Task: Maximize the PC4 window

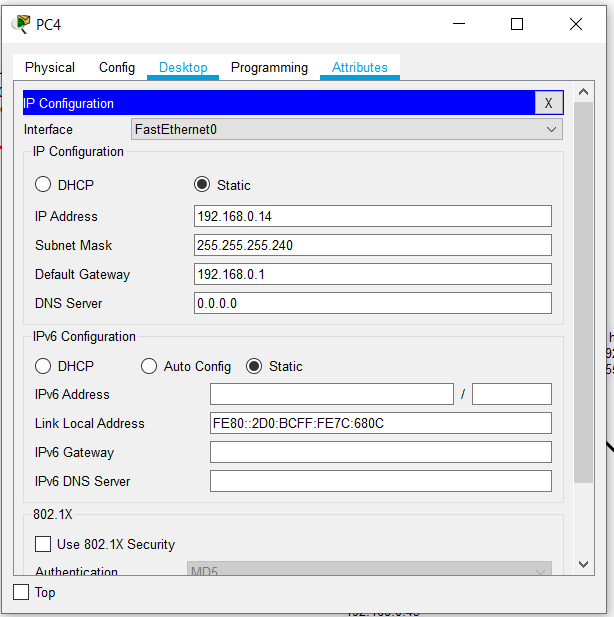Action: (517, 24)
